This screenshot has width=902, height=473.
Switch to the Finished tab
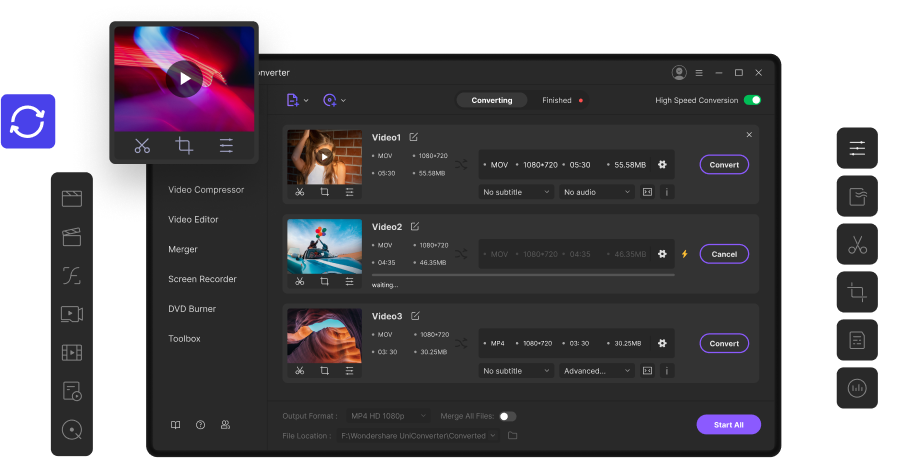pyautogui.click(x=558, y=100)
